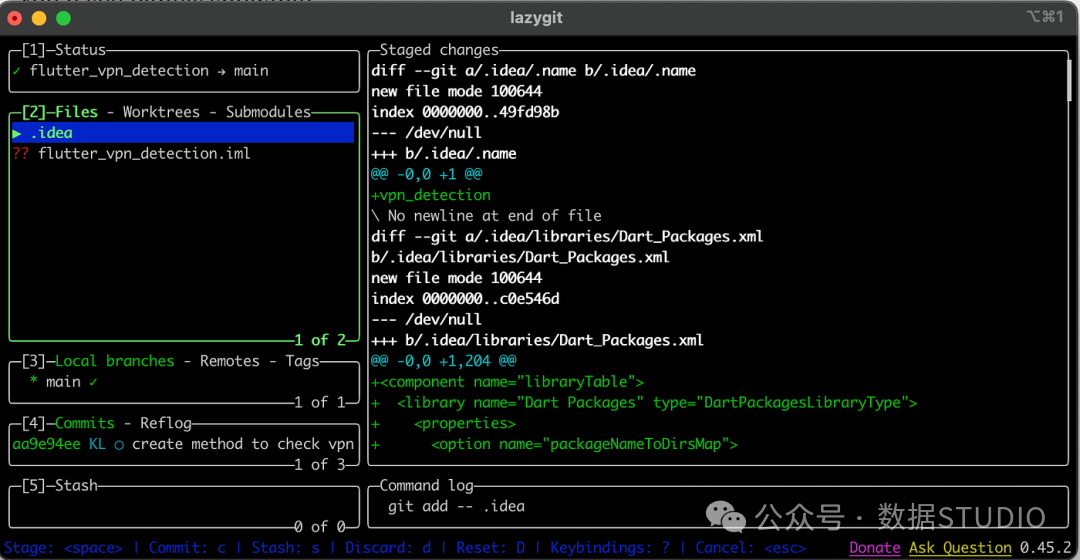Click the 0 of 0 stash counter
1080x560 pixels.
pyautogui.click(x=320, y=527)
